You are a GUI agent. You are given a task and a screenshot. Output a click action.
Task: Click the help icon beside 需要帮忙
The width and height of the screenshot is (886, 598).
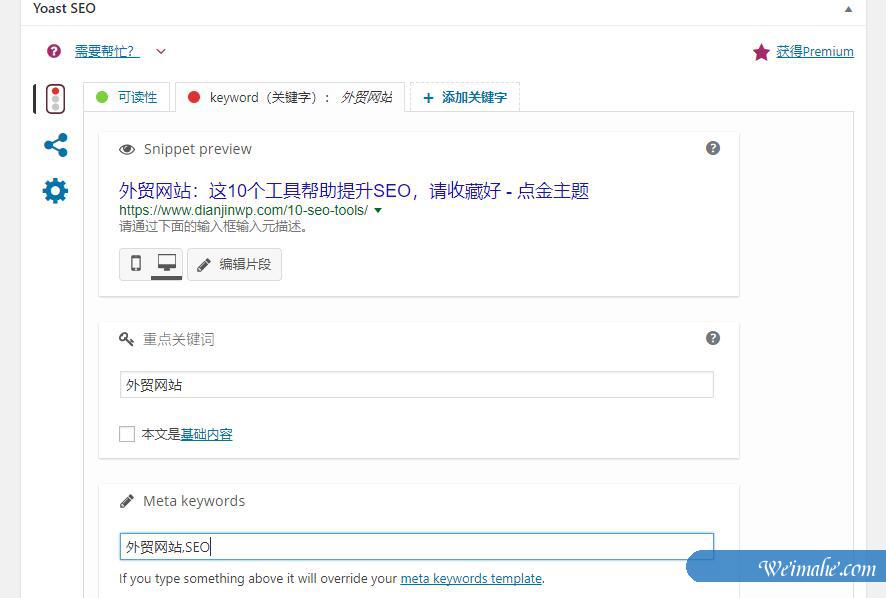coord(53,51)
